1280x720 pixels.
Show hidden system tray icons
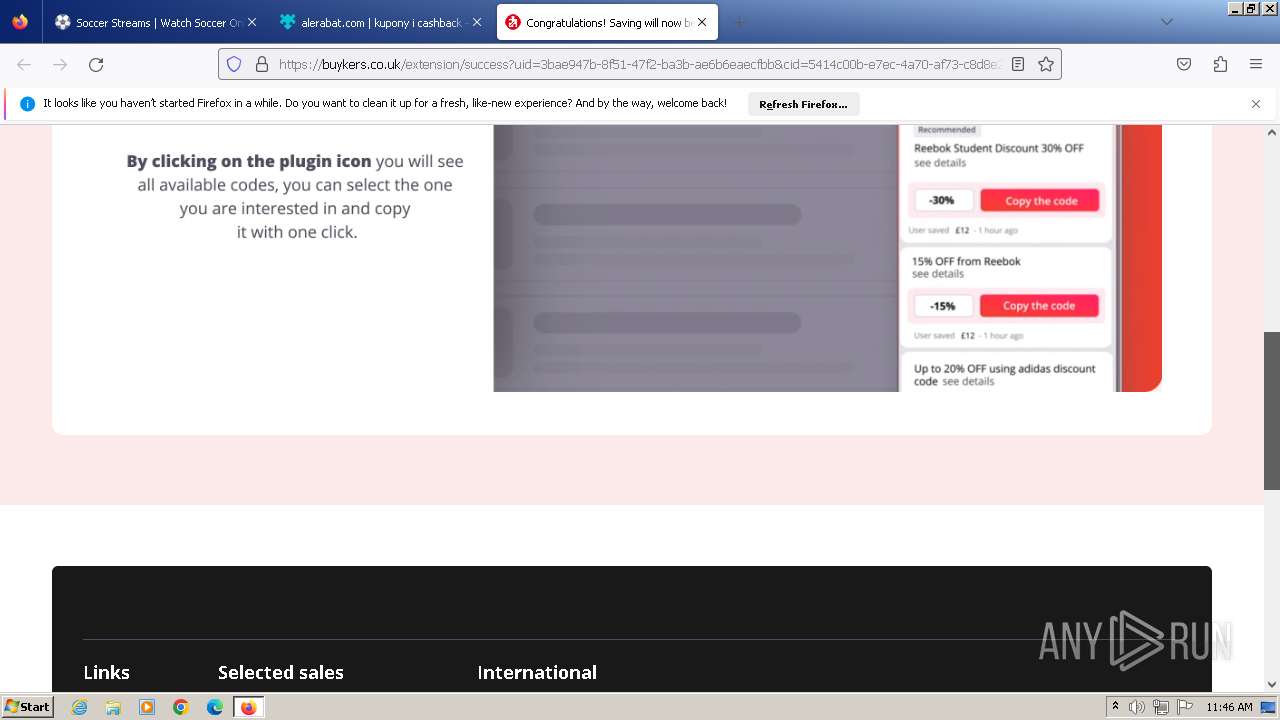point(1115,707)
